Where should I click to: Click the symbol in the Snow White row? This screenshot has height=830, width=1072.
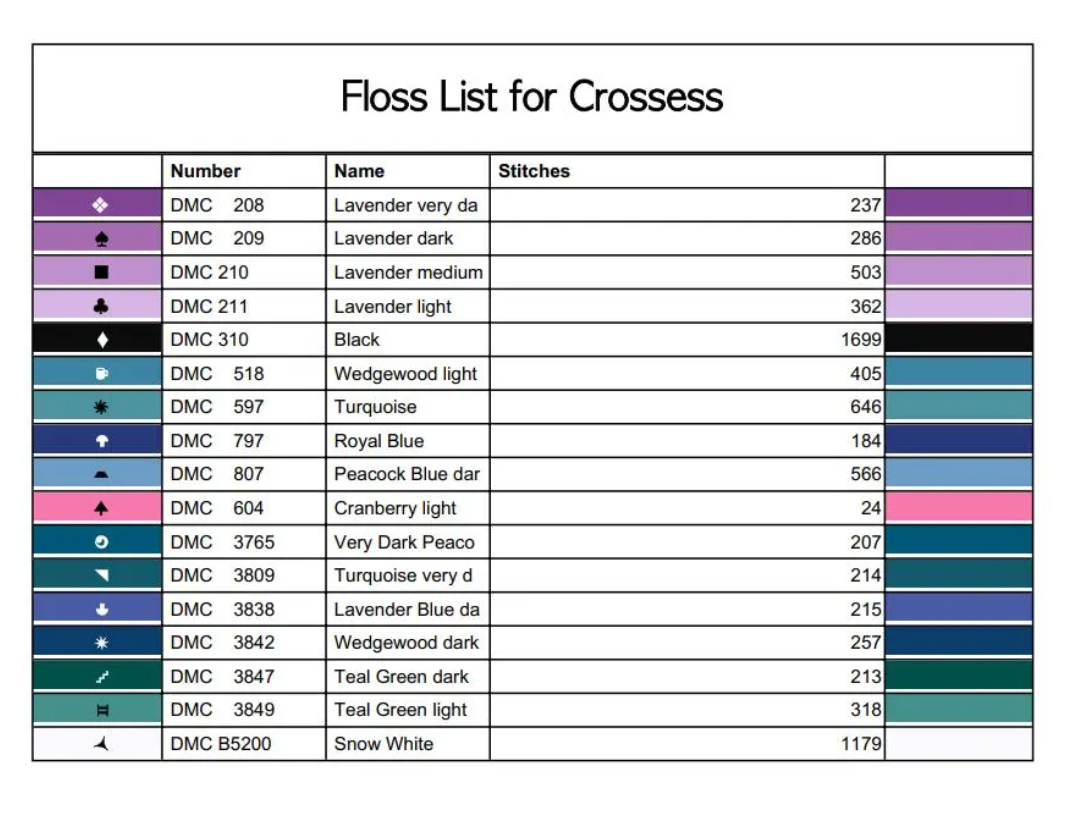click(100, 744)
